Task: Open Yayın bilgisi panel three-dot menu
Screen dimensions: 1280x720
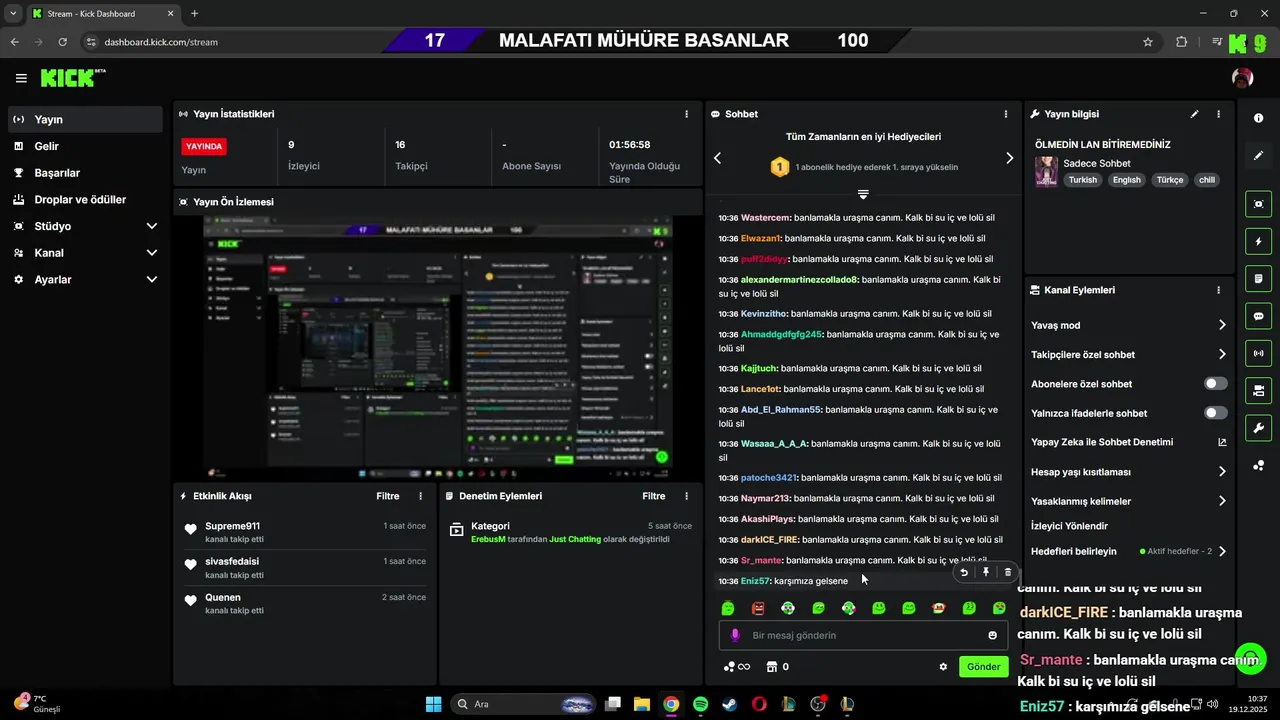Action: click(x=1218, y=114)
